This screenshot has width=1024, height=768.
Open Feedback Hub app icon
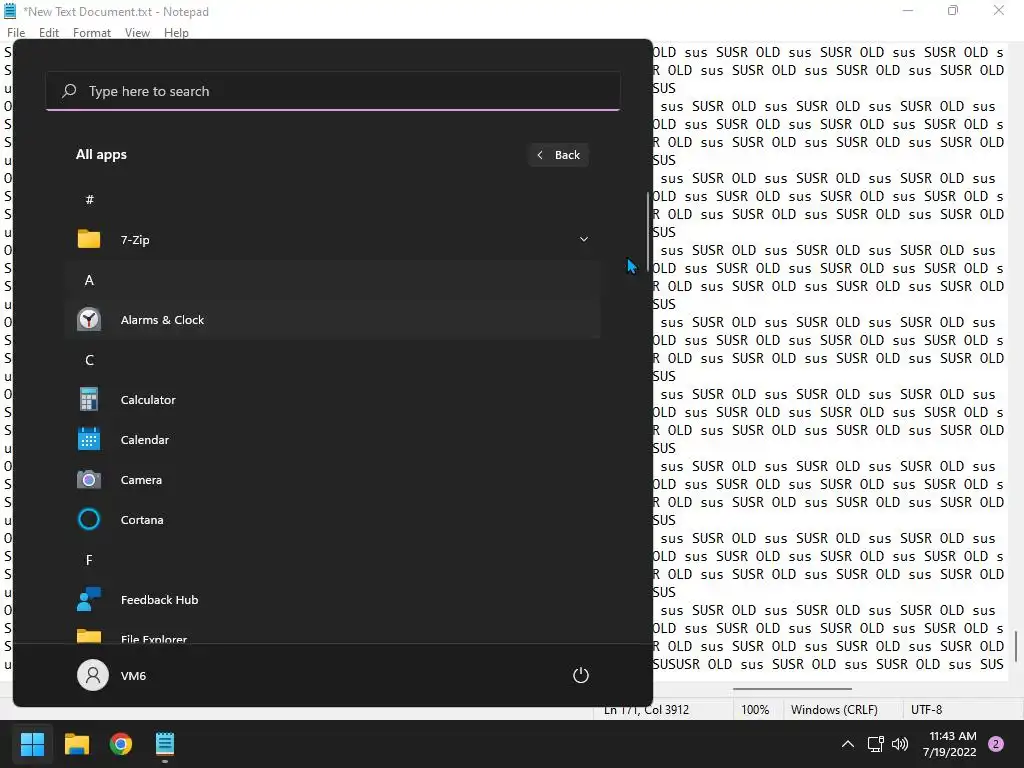coord(89,599)
